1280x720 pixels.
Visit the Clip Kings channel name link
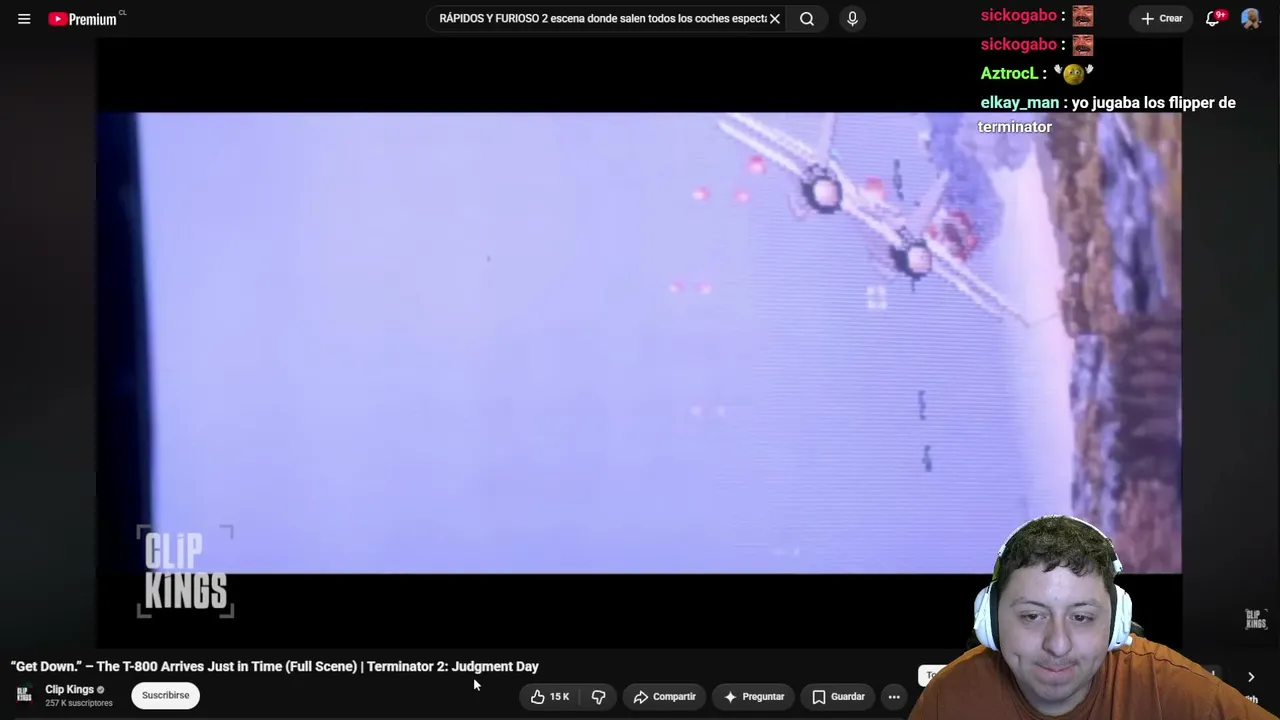point(69,689)
